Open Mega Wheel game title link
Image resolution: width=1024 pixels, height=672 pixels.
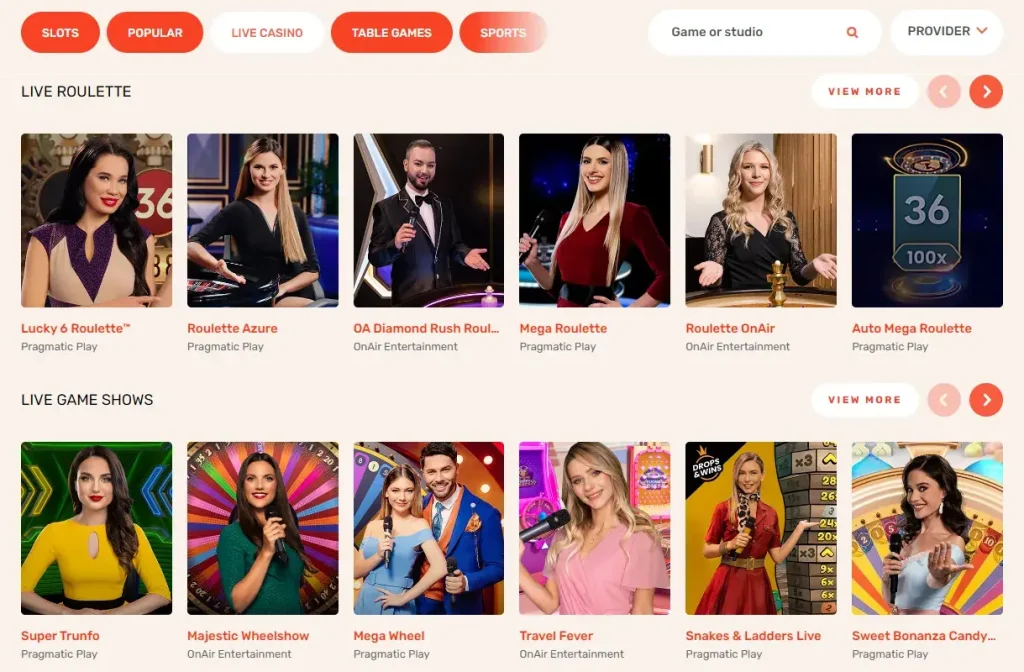pos(389,636)
